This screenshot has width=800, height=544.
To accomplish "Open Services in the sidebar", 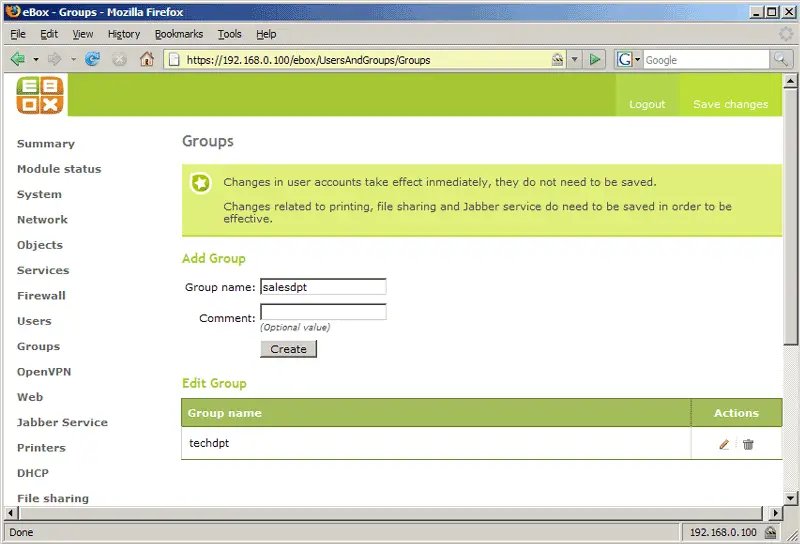I will [x=43, y=270].
